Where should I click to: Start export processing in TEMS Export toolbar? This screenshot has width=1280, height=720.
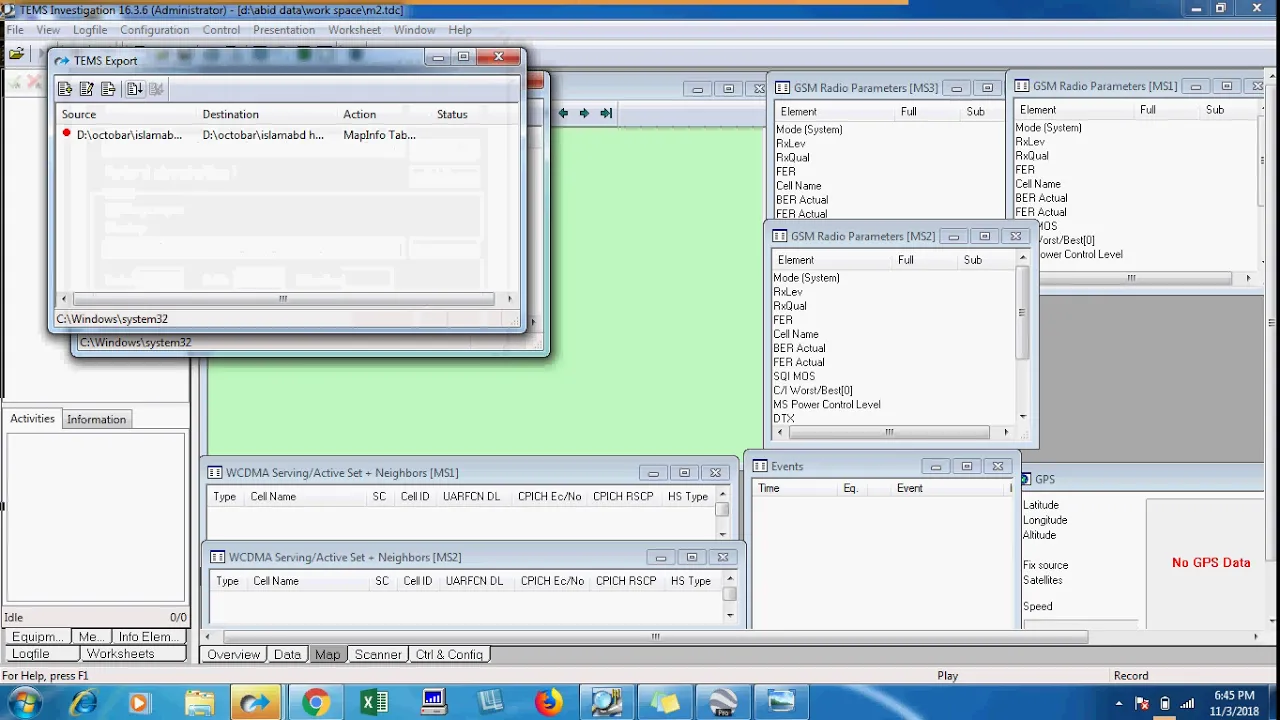tap(134, 89)
